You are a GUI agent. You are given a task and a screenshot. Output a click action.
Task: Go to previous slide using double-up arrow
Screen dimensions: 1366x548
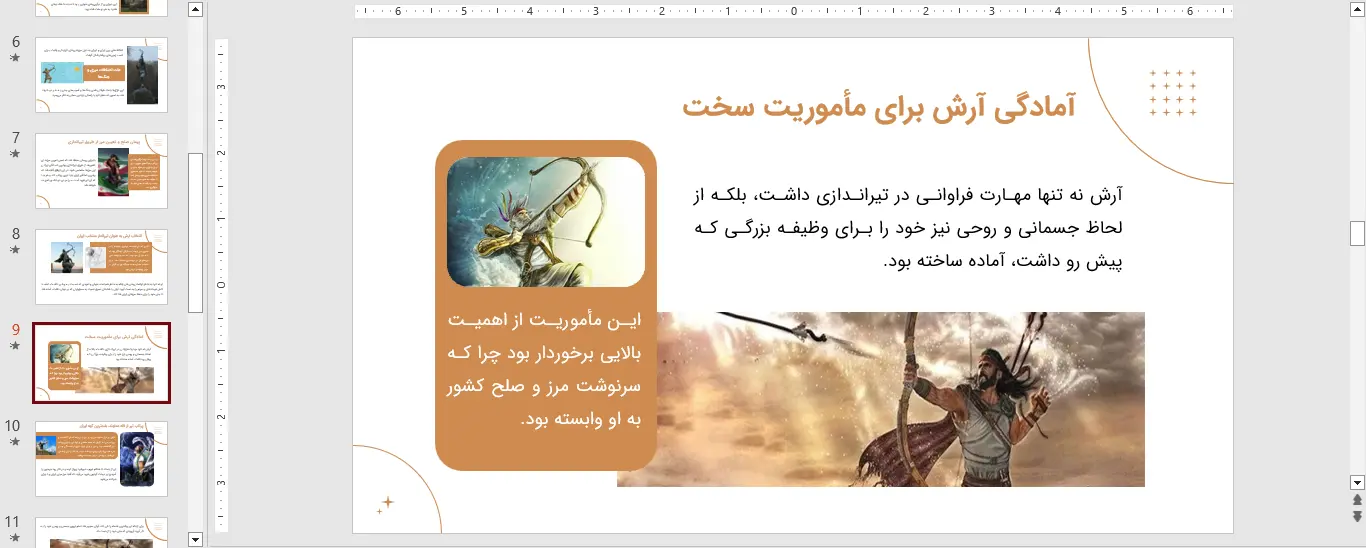click(x=1357, y=499)
